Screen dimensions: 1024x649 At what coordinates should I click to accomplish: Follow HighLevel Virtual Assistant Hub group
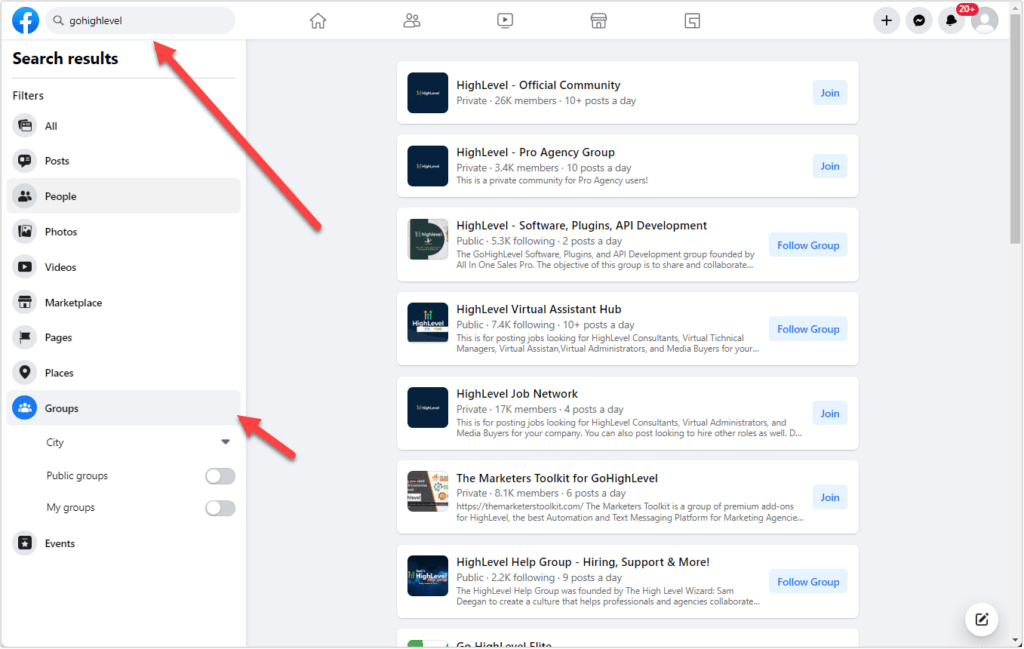click(x=808, y=329)
